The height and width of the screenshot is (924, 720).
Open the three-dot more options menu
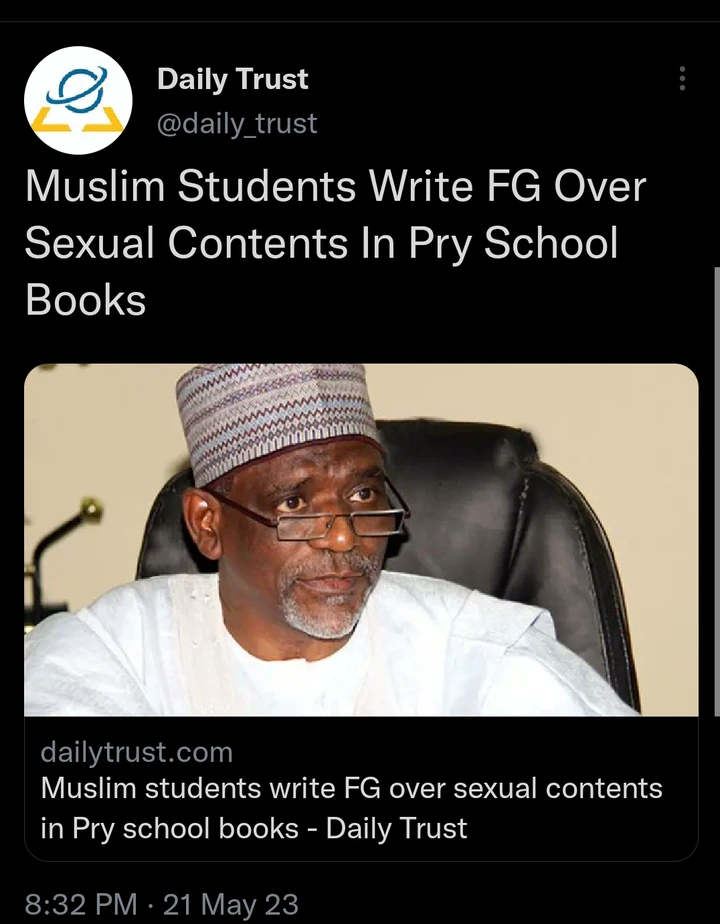click(682, 78)
